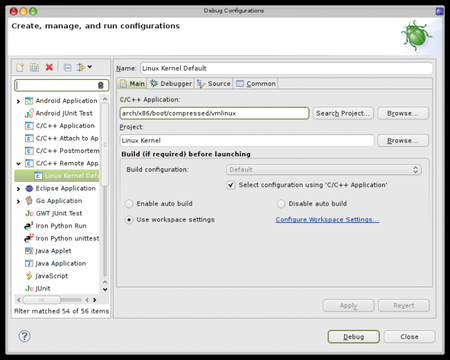Click the Duplicate configuration icon

[34, 68]
